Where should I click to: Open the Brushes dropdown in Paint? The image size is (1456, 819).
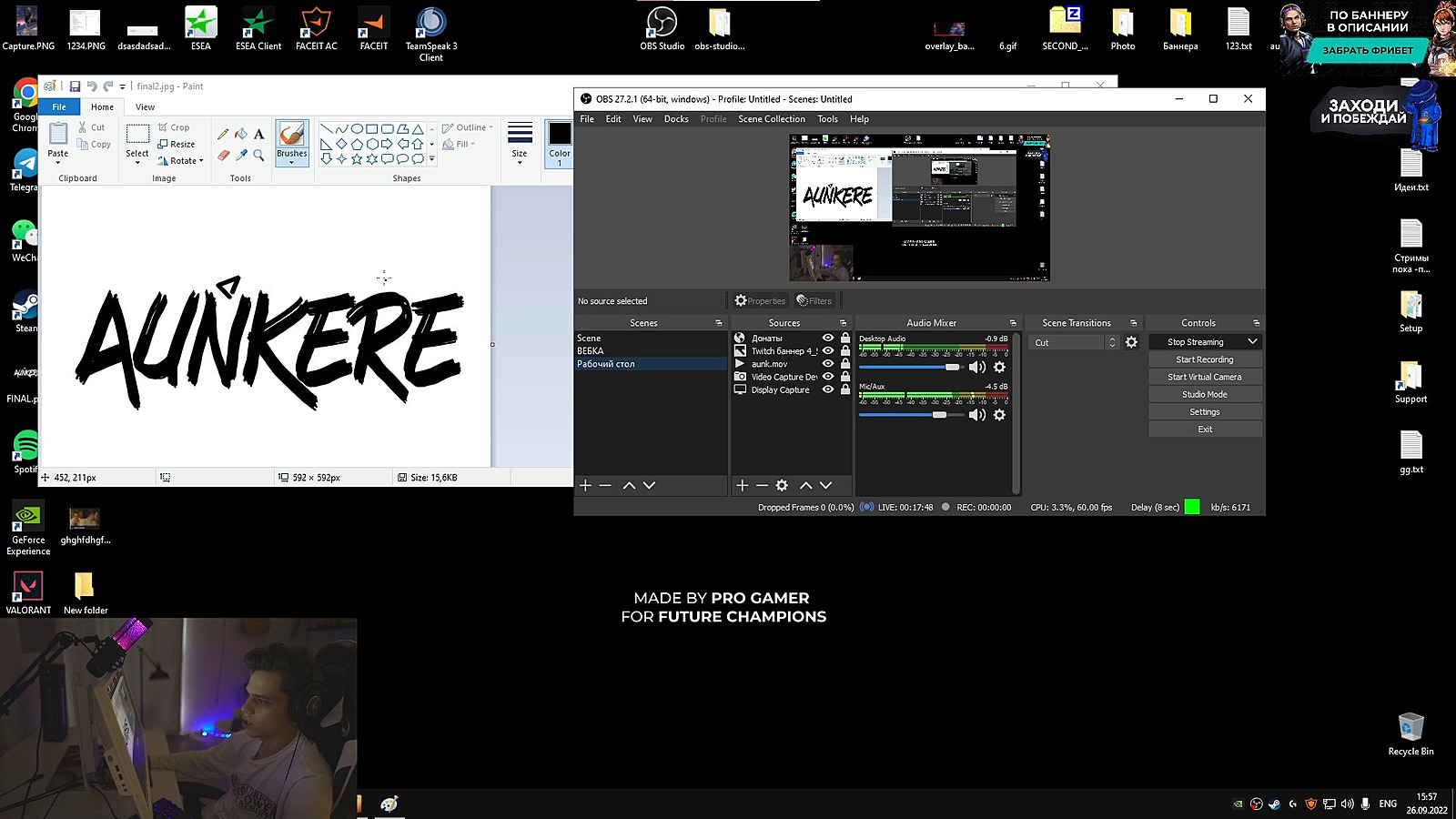[x=292, y=158]
